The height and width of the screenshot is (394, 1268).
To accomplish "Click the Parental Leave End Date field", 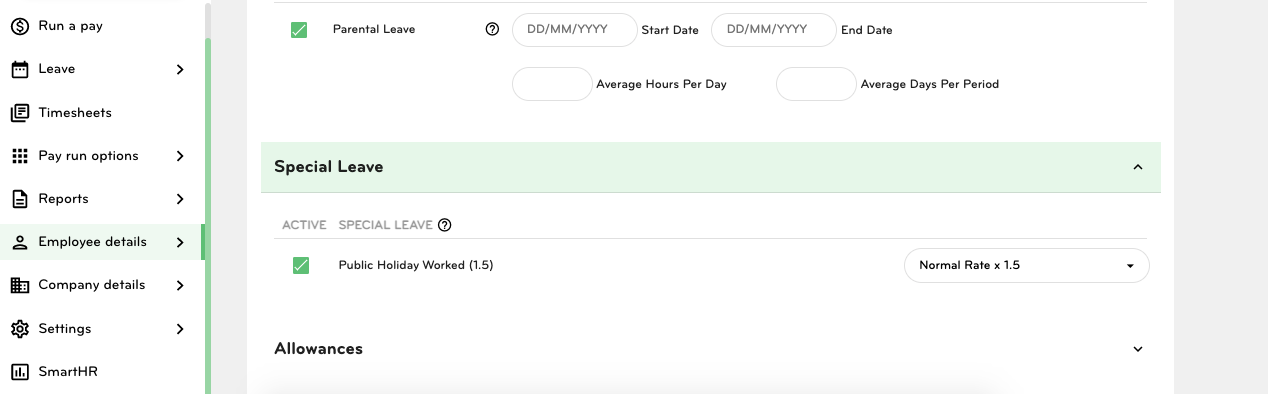I will [x=774, y=30].
